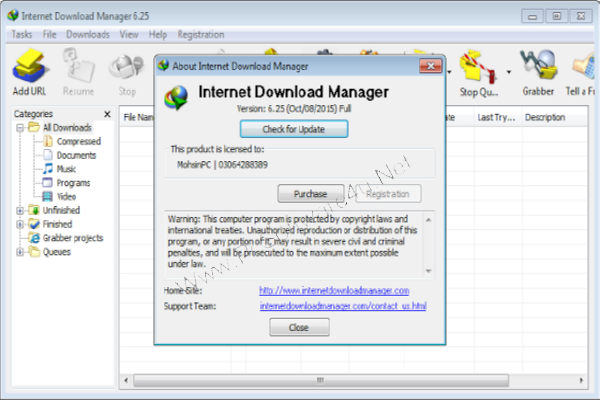Viewport: 600px width, 400px height.
Task: Open the Registration menu
Action: [x=201, y=34]
